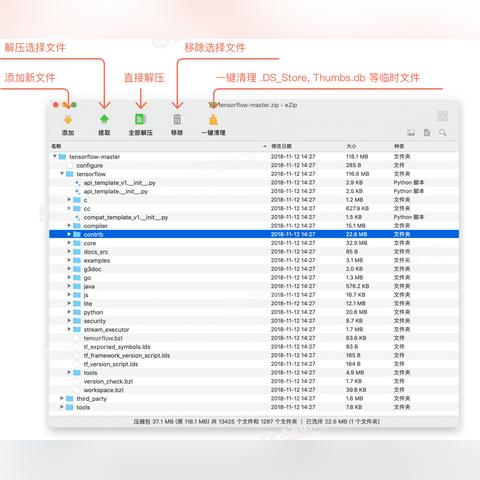Expand the core folder

pyautogui.click(x=69, y=243)
